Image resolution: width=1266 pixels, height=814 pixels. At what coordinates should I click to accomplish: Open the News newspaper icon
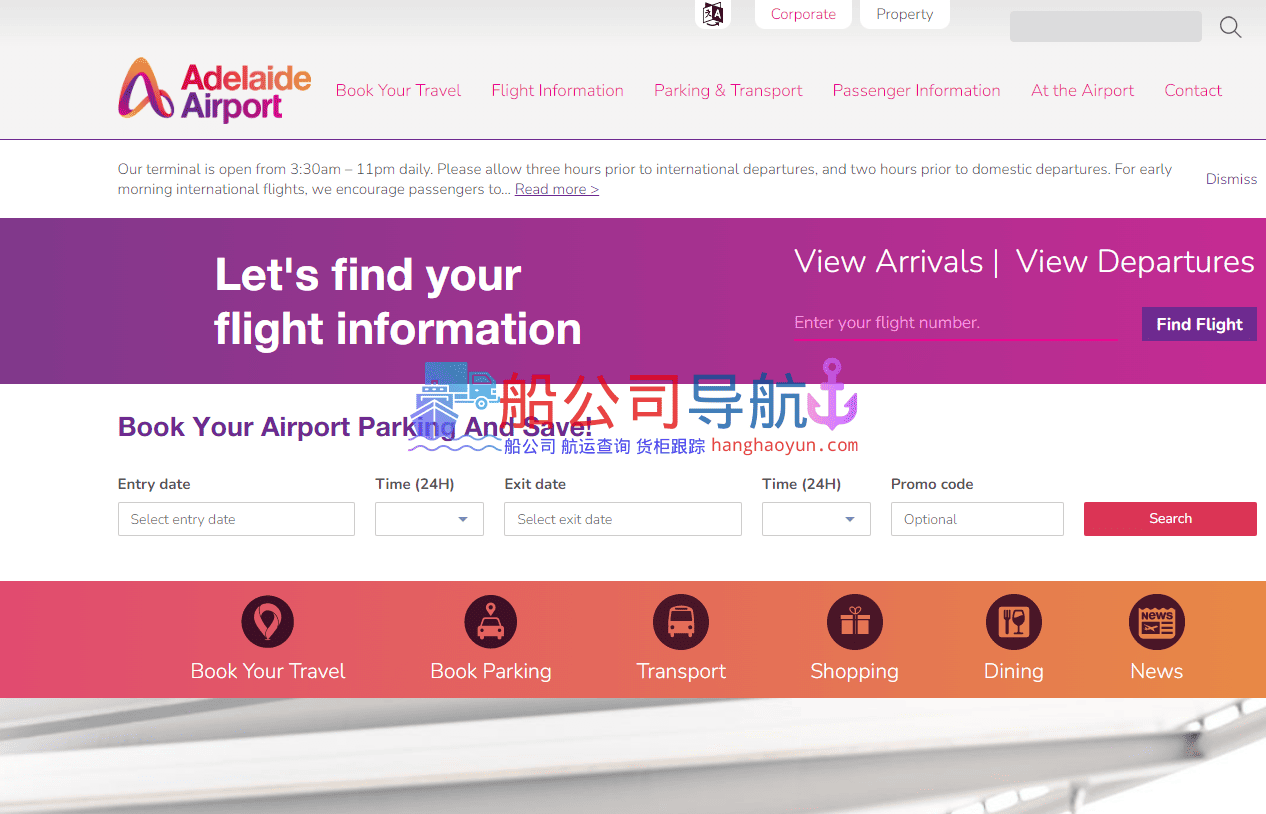point(1156,621)
